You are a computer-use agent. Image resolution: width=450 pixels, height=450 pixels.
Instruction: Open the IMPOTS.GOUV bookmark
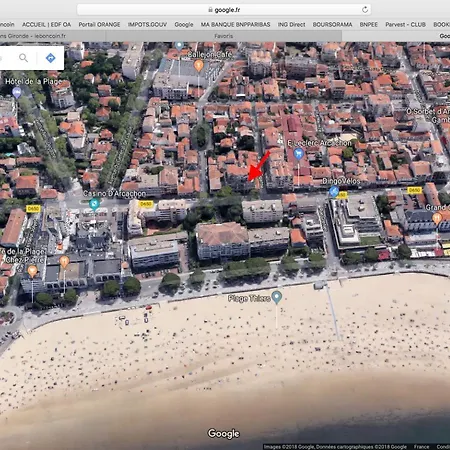coord(147,24)
